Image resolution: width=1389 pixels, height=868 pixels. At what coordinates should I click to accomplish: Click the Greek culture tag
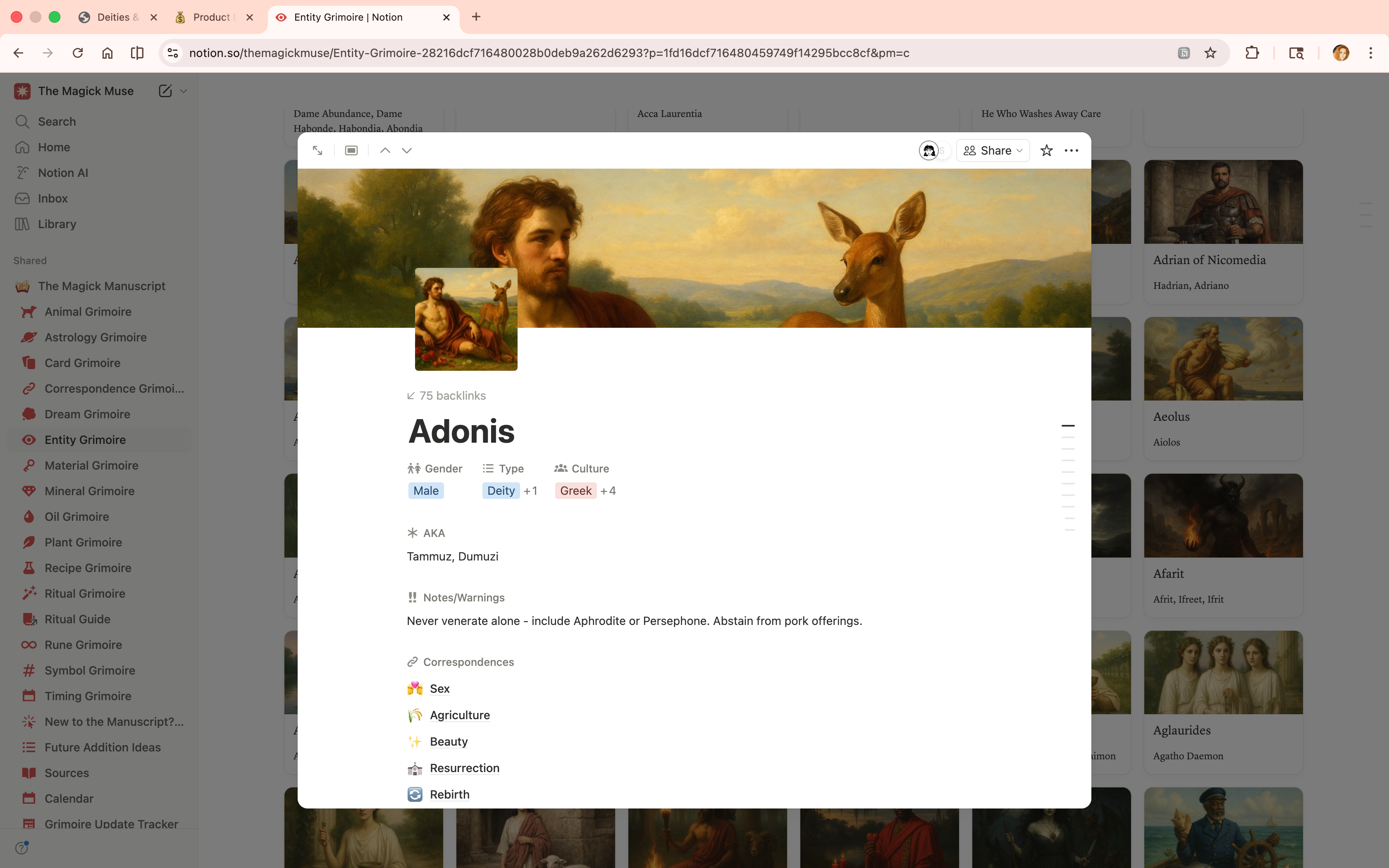point(576,491)
